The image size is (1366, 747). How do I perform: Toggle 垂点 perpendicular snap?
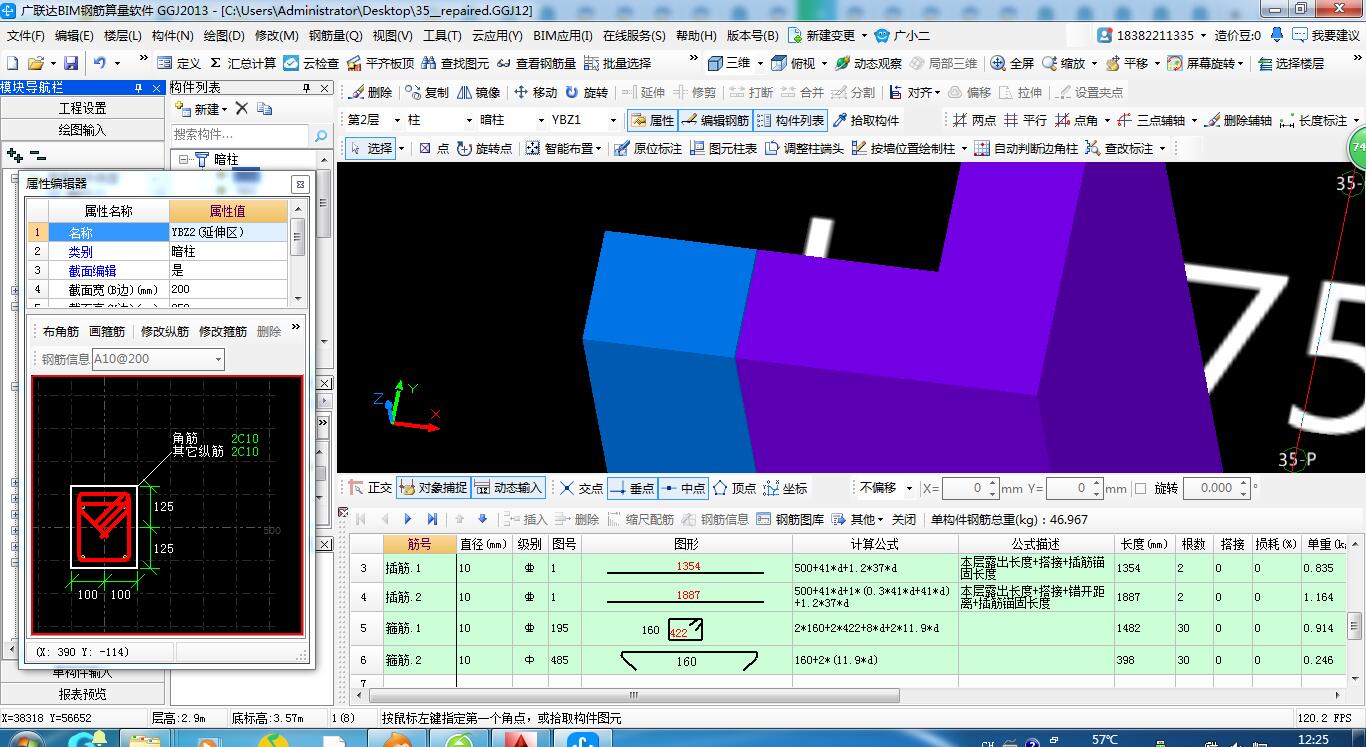[x=631, y=488]
